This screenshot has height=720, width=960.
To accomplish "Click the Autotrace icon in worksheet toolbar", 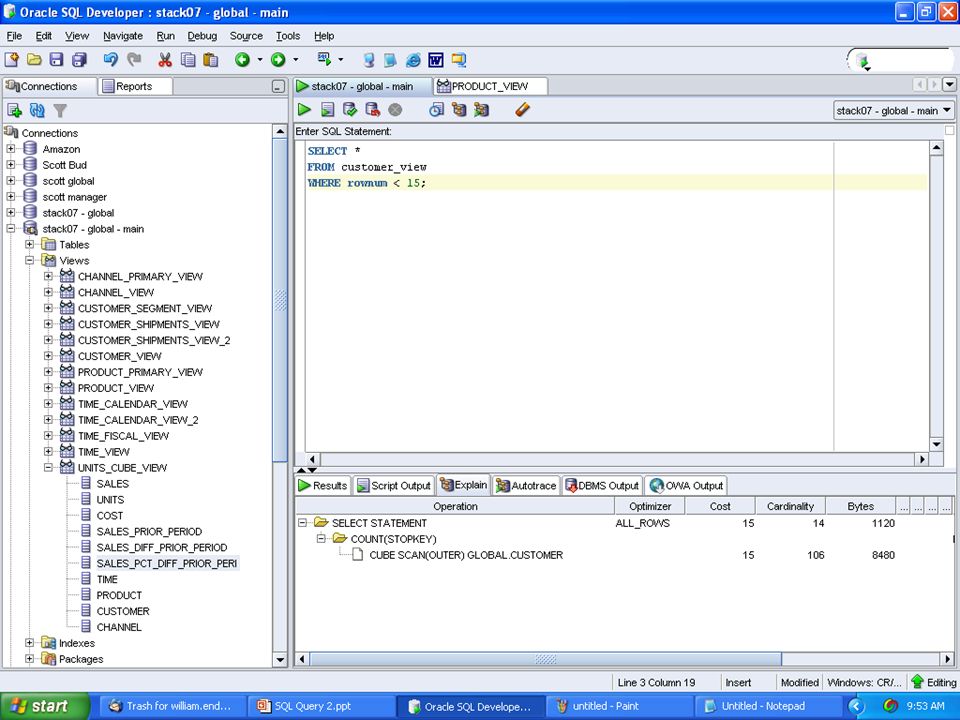I will [482, 110].
